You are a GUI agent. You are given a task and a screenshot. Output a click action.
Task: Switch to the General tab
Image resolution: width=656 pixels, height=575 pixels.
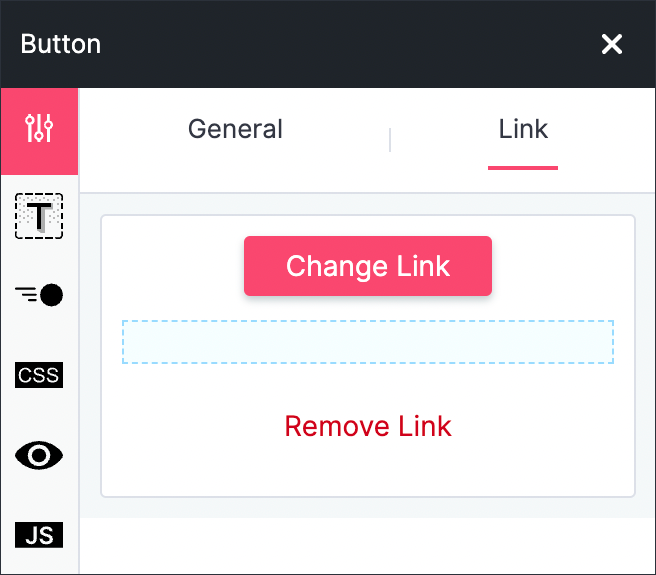pos(235,129)
